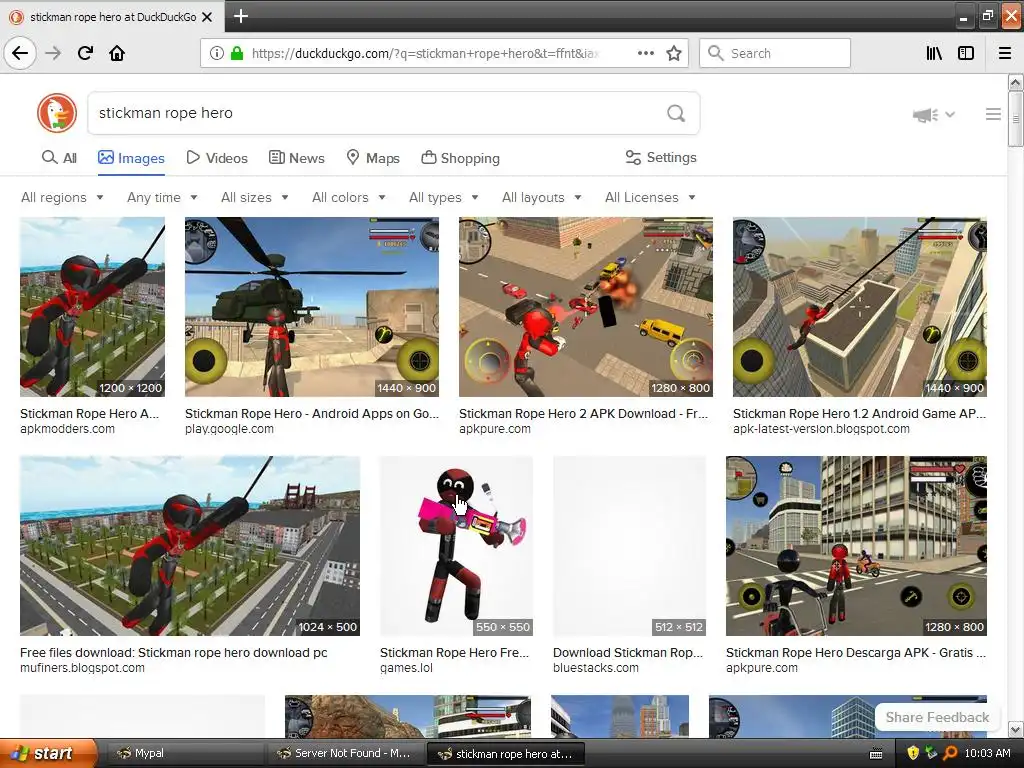The height and width of the screenshot is (768, 1024).
Task: Expand the All layouts filter
Action: pos(541,197)
